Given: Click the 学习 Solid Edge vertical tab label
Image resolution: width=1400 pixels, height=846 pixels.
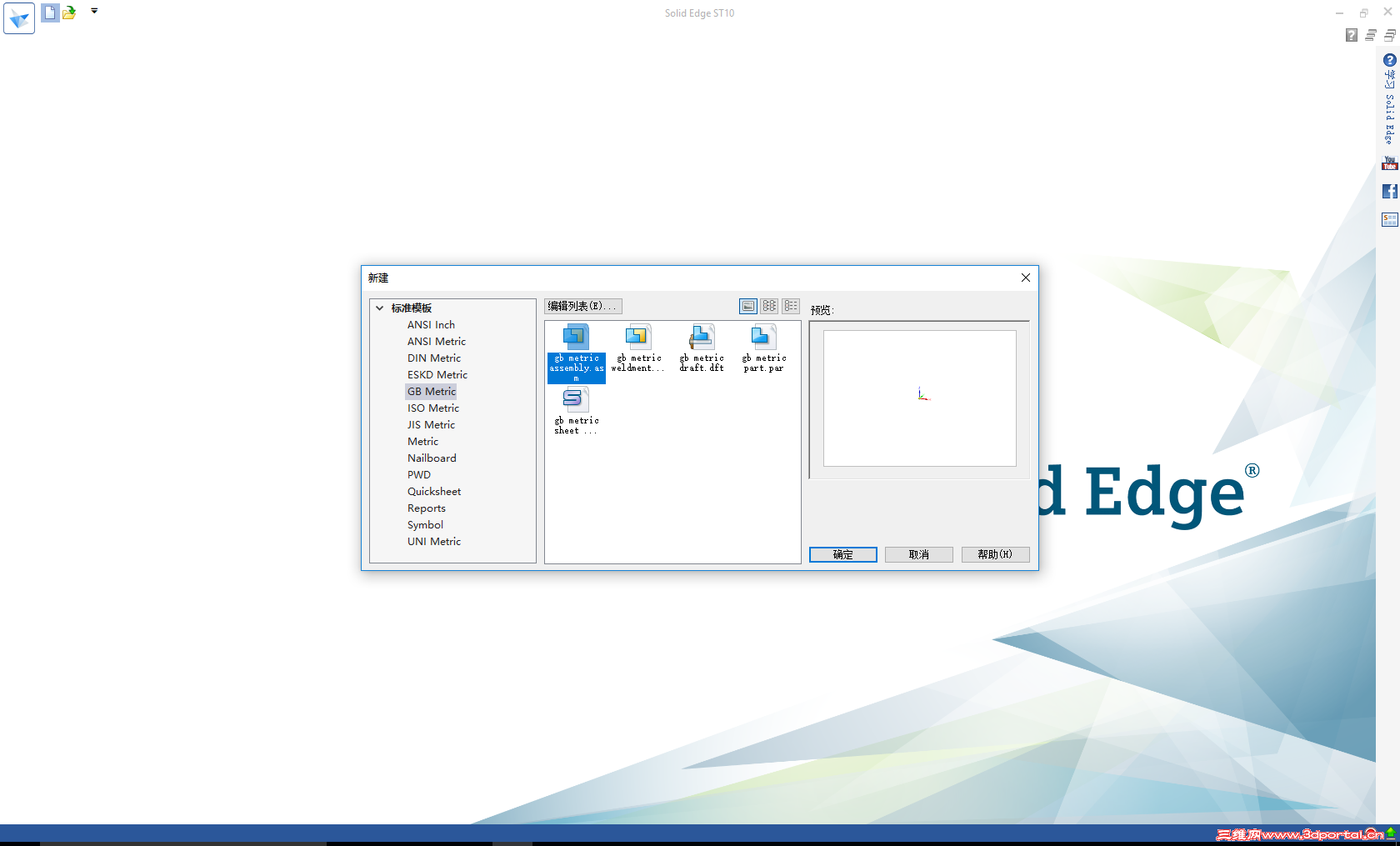Looking at the screenshot, I should point(1390,108).
